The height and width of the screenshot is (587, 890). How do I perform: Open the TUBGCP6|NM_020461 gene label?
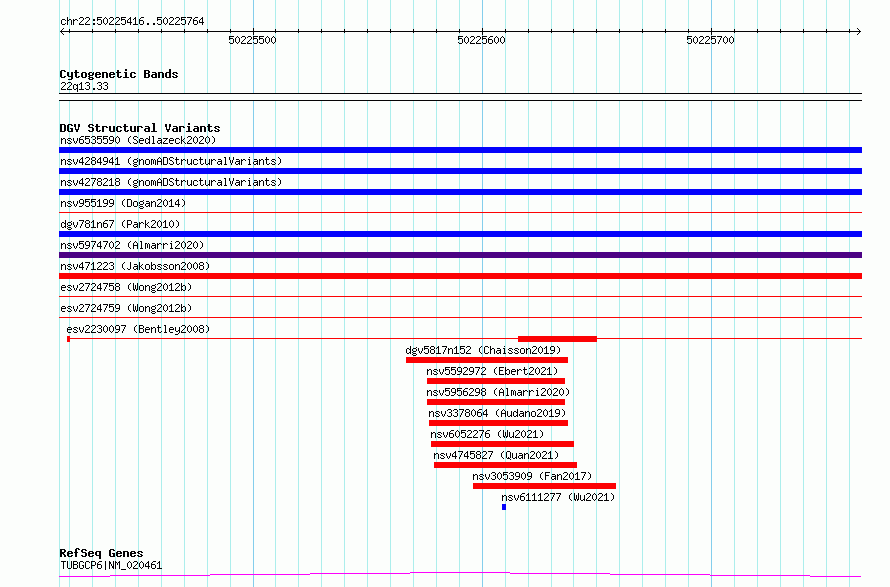click(x=110, y=566)
